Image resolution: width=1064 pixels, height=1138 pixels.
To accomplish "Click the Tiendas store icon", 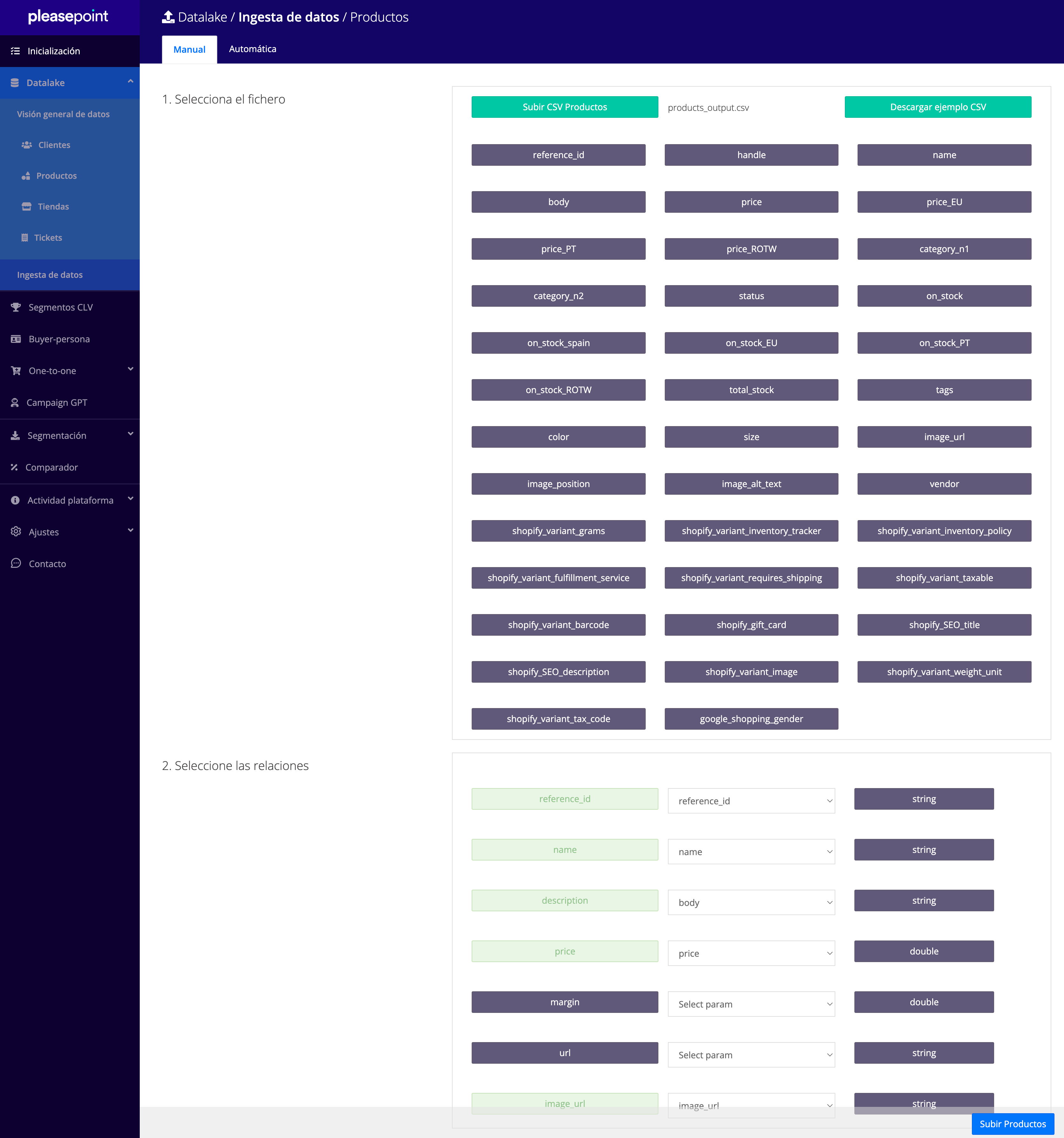I will click(26, 207).
